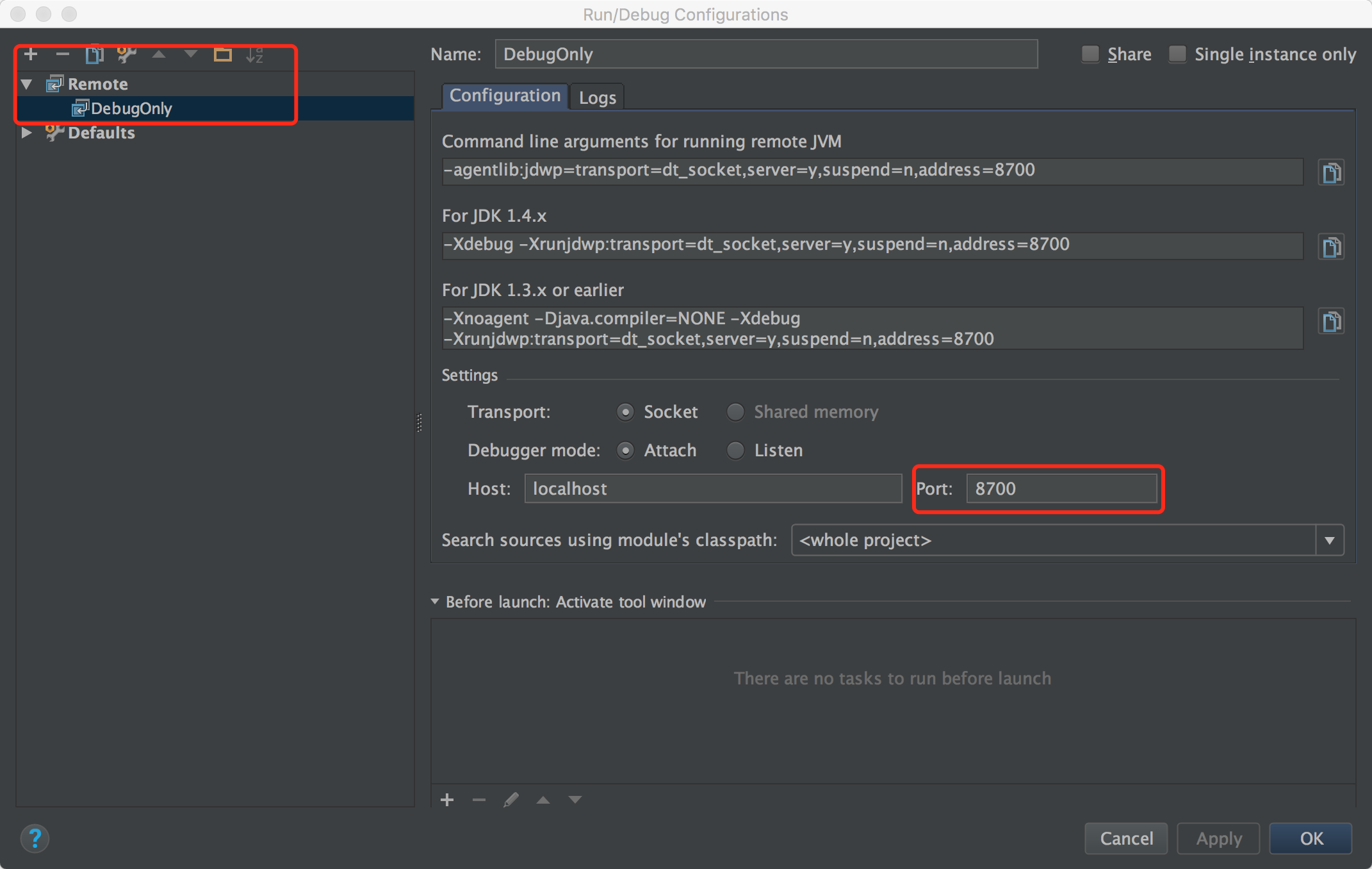Select the Listen debugger mode
Screen dimensions: 1372x869
pos(735,451)
